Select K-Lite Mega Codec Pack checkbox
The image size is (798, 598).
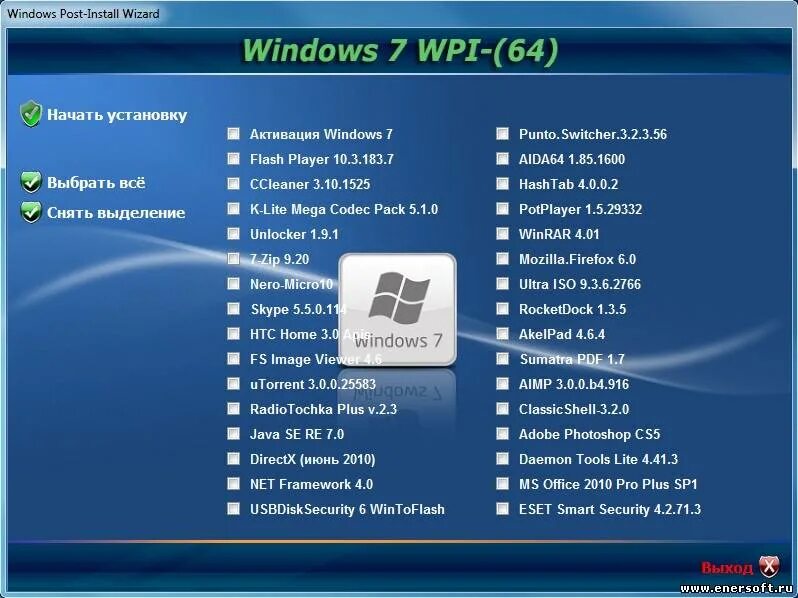click(x=234, y=209)
